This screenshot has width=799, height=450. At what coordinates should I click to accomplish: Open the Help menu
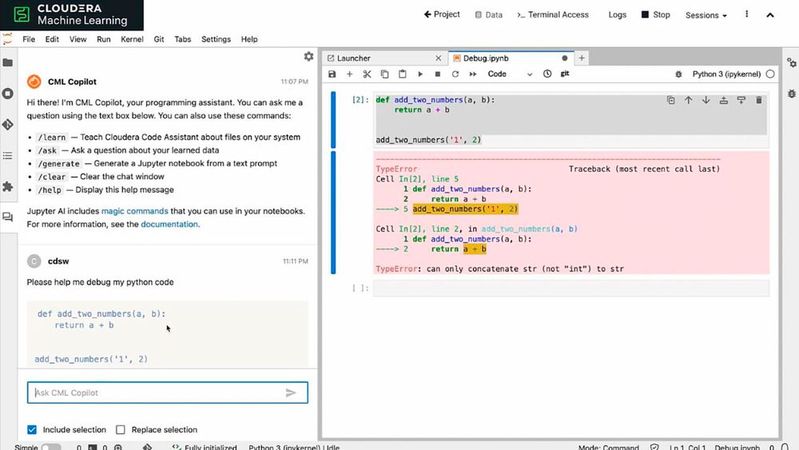[x=249, y=39]
